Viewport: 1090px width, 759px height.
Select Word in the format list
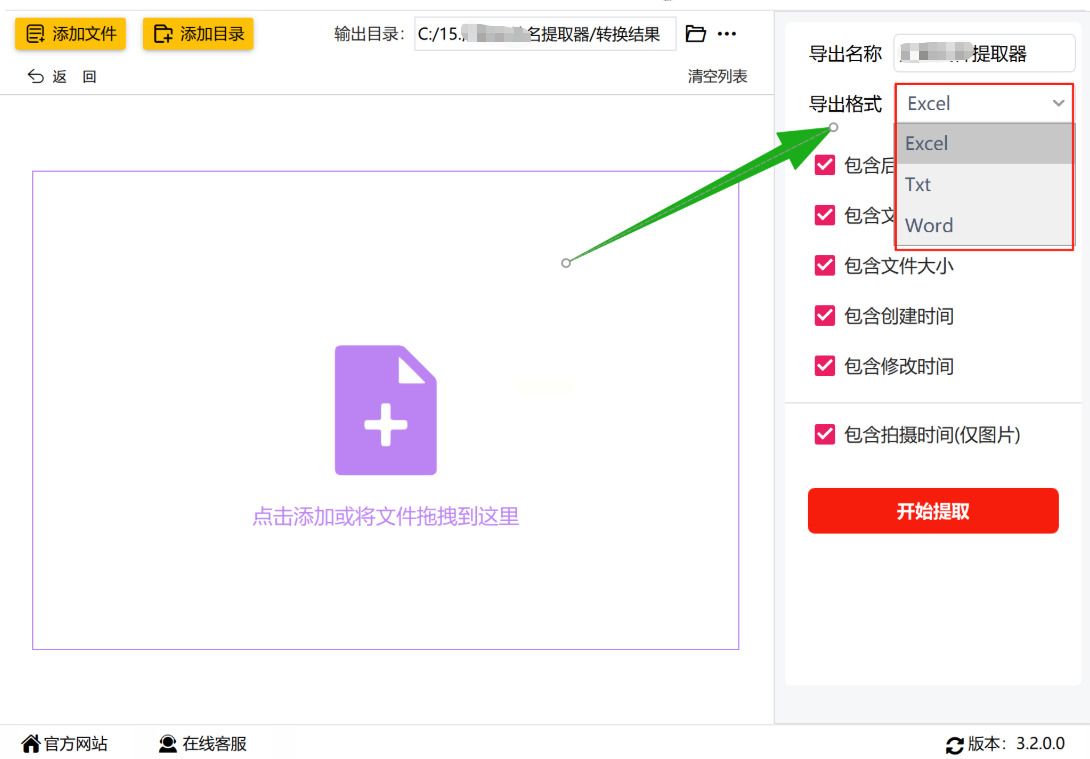coord(984,225)
